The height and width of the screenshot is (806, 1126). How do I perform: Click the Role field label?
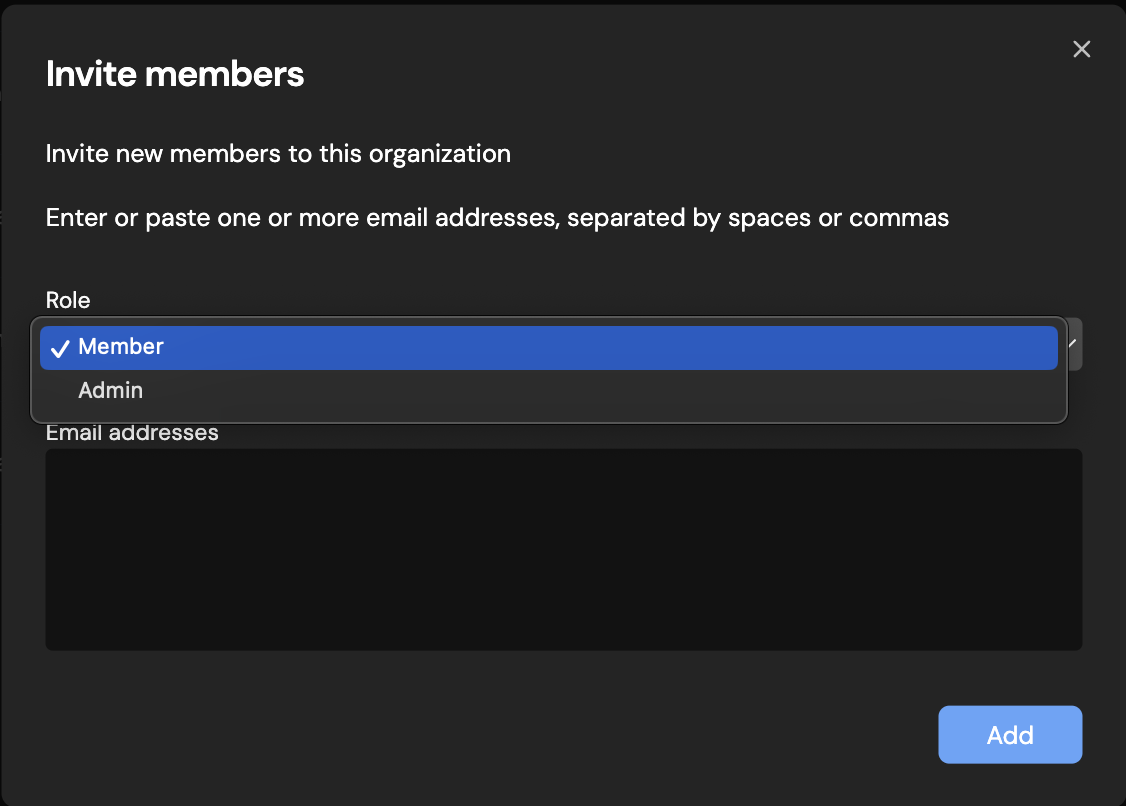tap(68, 300)
